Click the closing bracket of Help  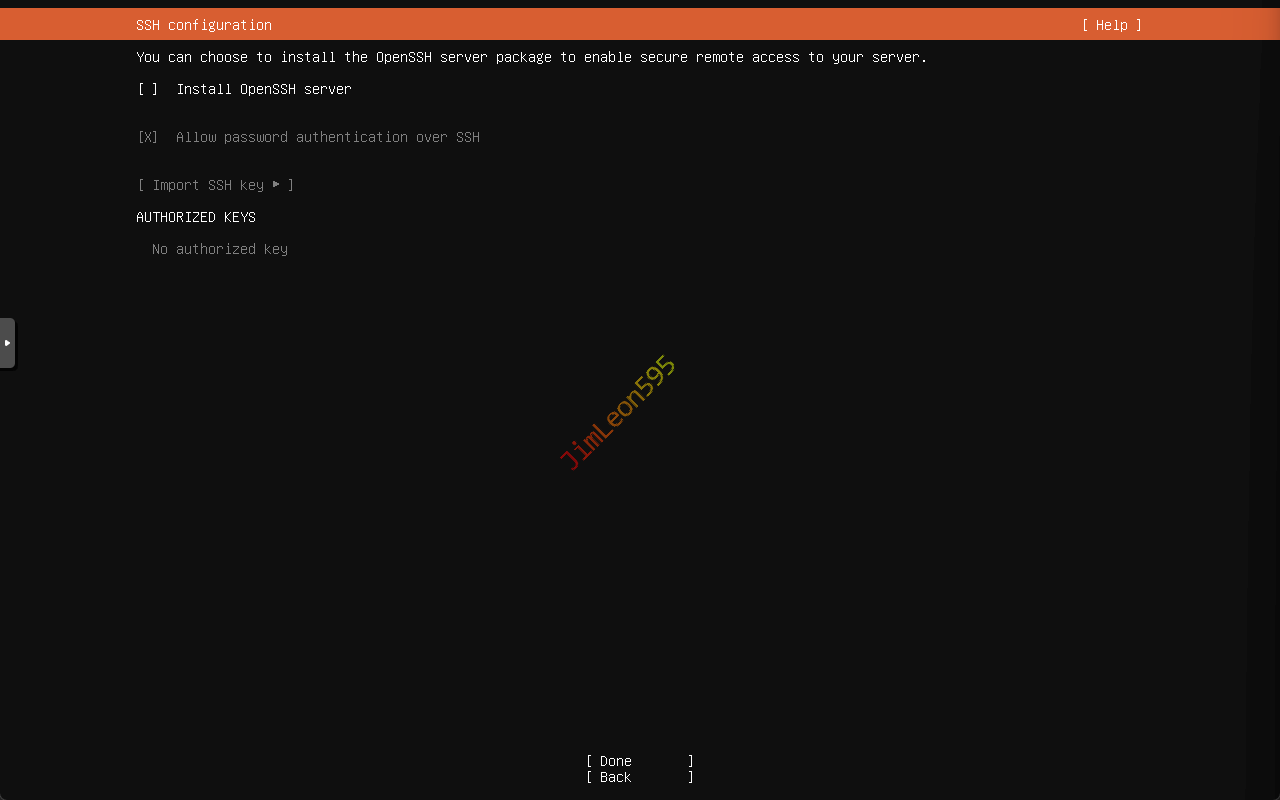(x=1138, y=25)
